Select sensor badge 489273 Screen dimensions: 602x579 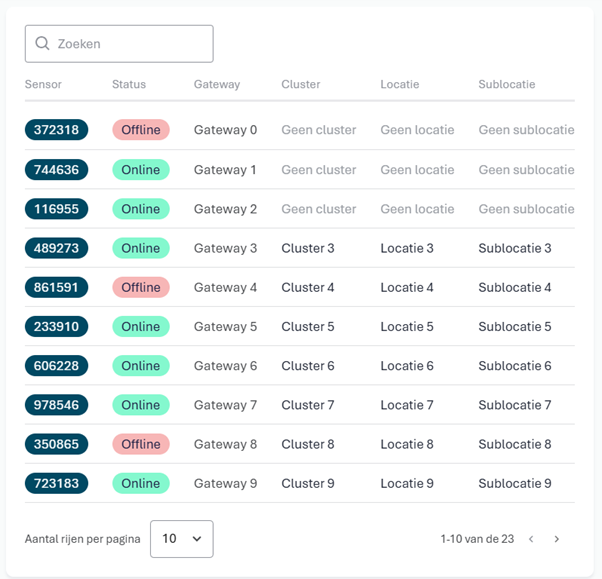pos(56,248)
